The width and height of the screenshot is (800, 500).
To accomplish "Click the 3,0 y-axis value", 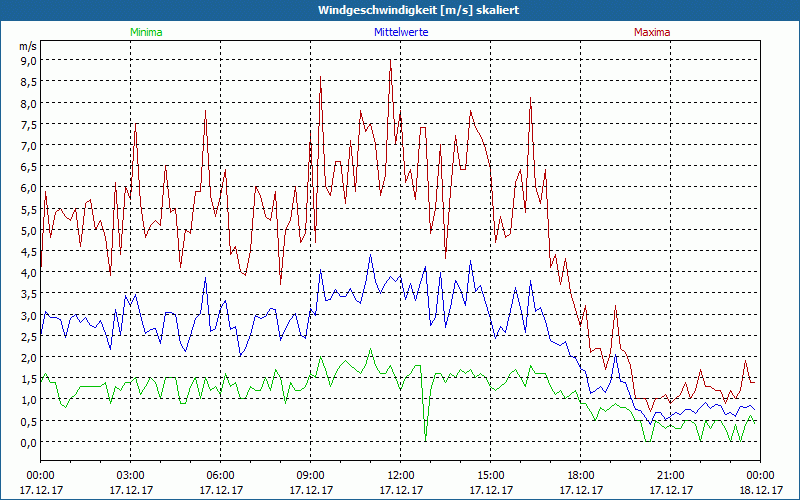I will click(x=28, y=315).
